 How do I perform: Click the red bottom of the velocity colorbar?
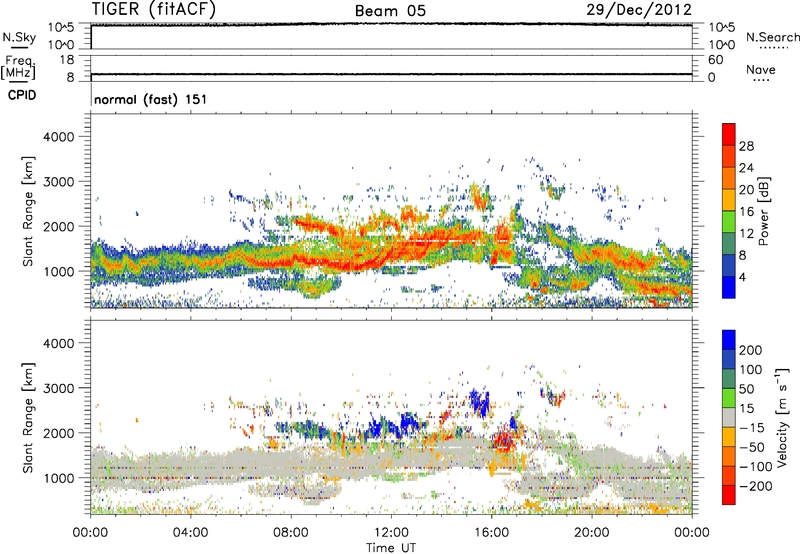[729, 495]
